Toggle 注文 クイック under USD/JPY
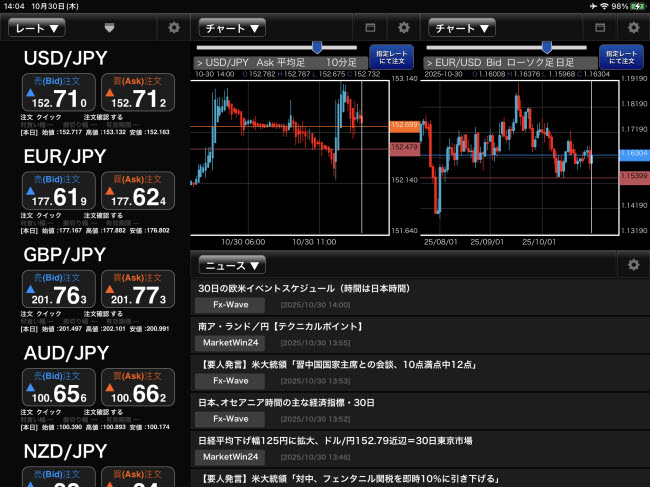Screen dimensions: 650x487 pyautogui.click(x=41, y=117)
